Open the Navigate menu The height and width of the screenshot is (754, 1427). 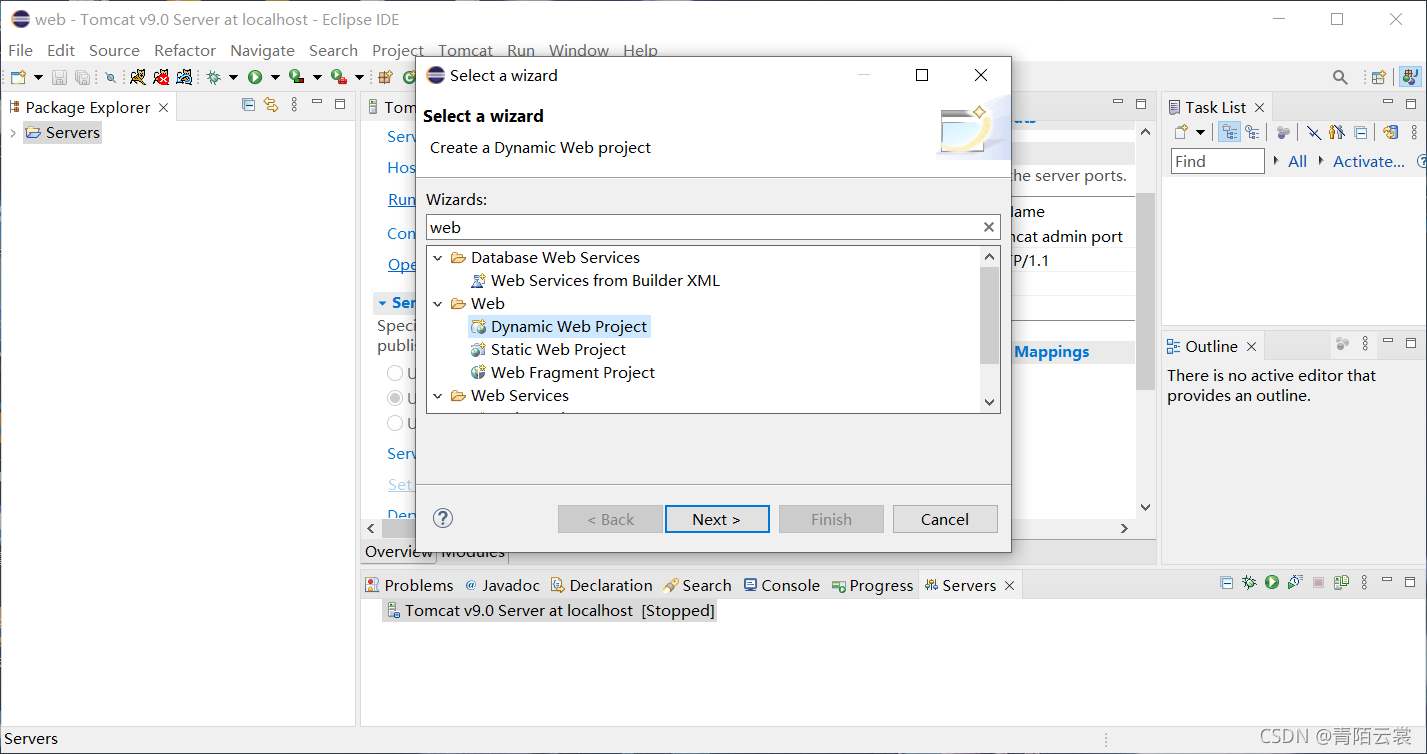coord(262,50)
